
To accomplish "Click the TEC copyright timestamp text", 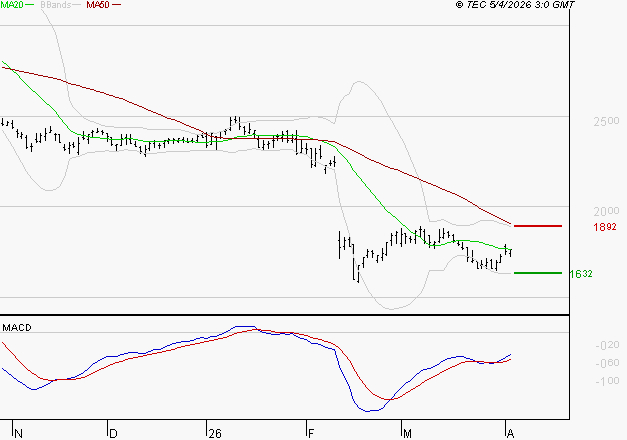I will click(515, 5).
